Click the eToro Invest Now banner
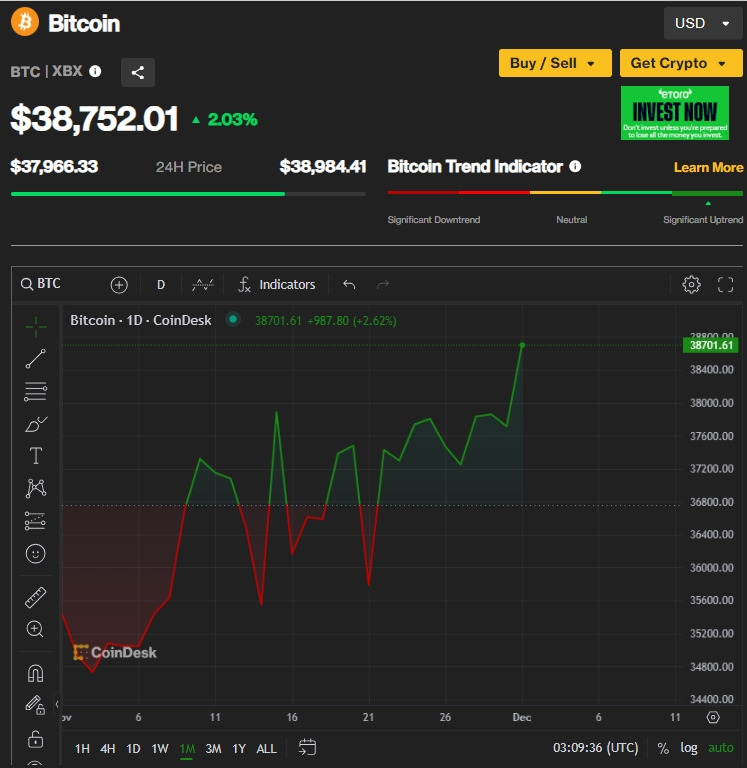The image size is (747, 768). click(x=675, y=113)
